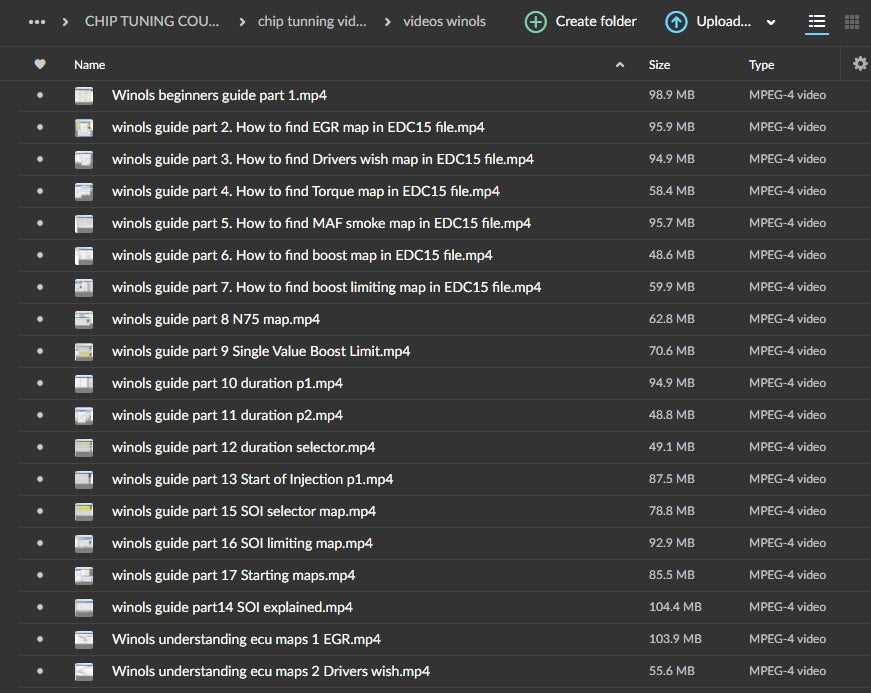Viewport: 871px width, 693px height.
Task: Go to chip tunning vid... breadcrumb folder
Action: pos(312,21)
